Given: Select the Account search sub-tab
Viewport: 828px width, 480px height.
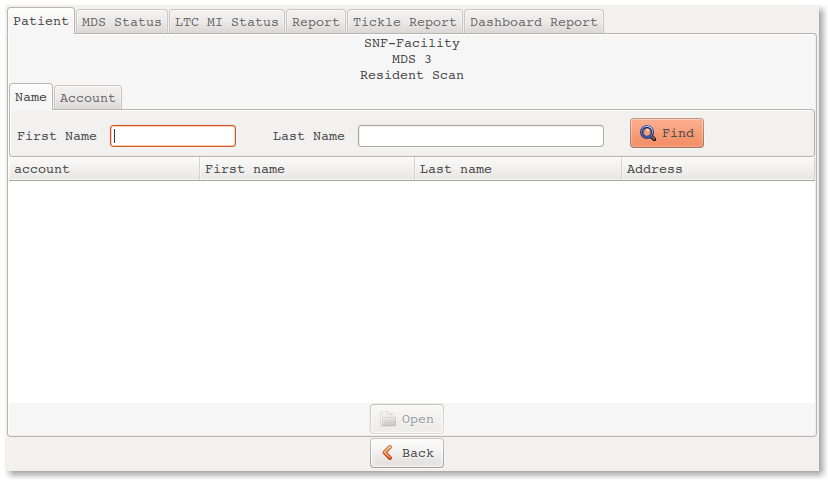Looking at the screenshot, I should 87,98.
